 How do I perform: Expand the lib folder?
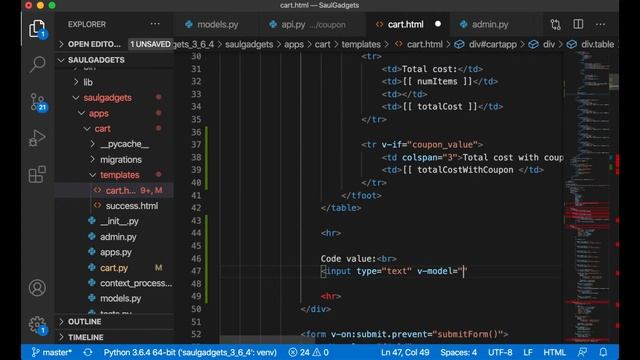tap(88, 82)
